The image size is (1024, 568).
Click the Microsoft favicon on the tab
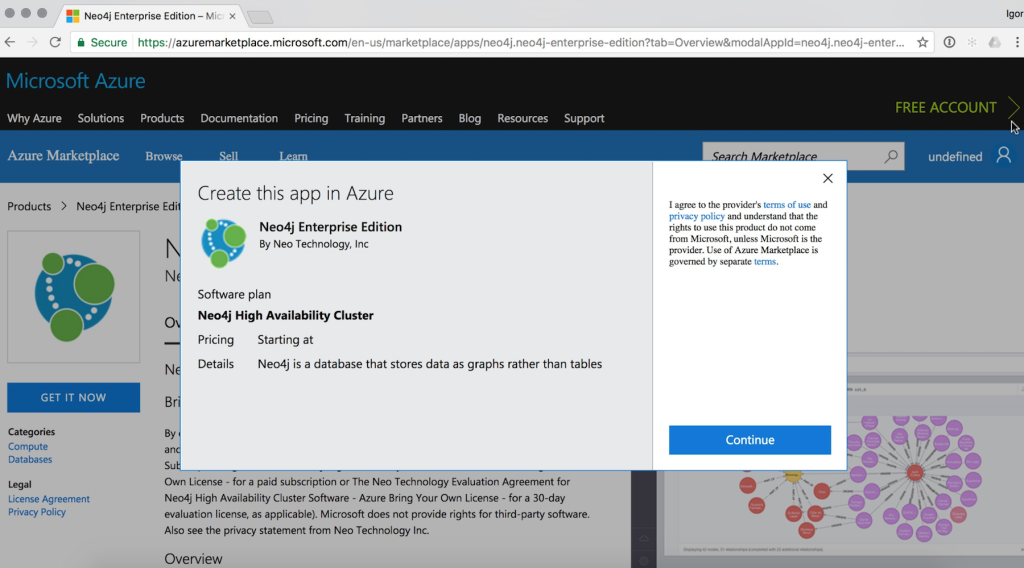tap(72, 16)
